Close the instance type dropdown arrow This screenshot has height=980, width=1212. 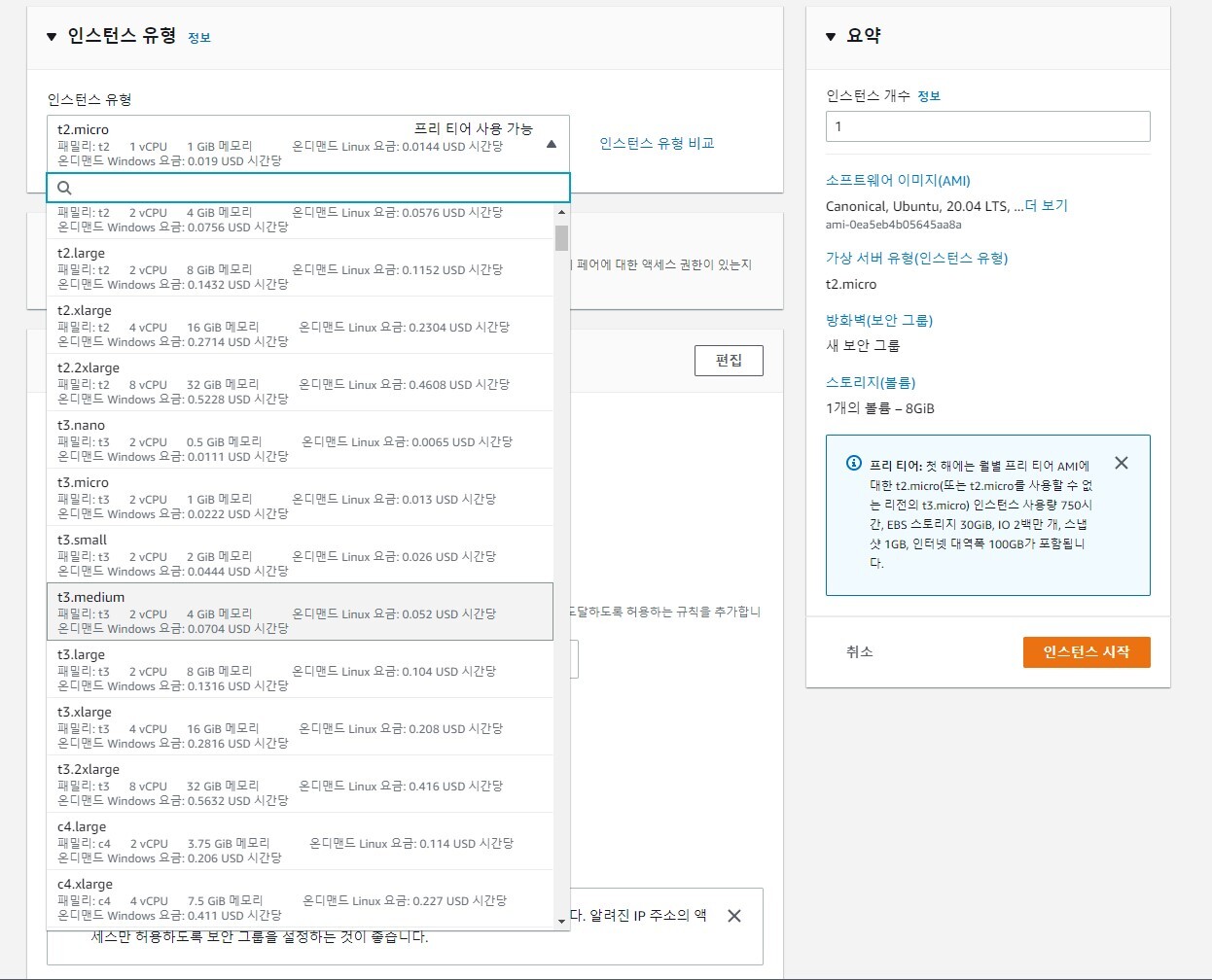[552, 144]
